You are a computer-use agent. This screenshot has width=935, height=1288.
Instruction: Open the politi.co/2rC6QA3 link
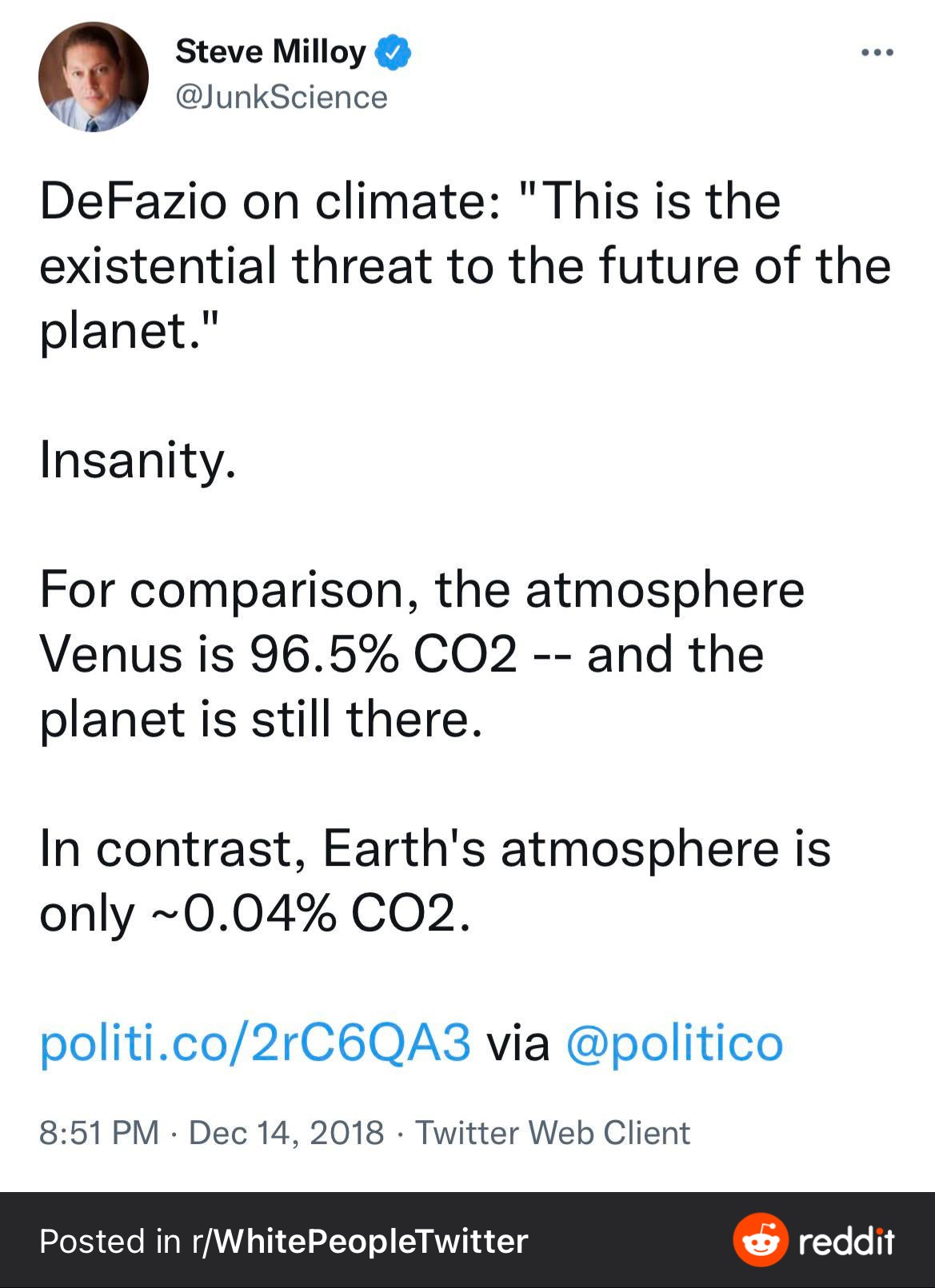click(x=255, y=1043)
